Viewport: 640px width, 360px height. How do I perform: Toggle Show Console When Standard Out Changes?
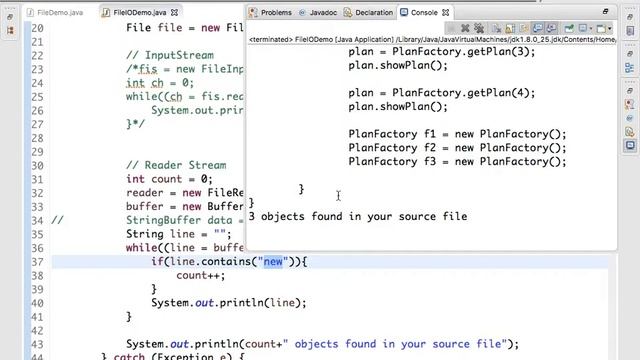[x=538, y=28]
